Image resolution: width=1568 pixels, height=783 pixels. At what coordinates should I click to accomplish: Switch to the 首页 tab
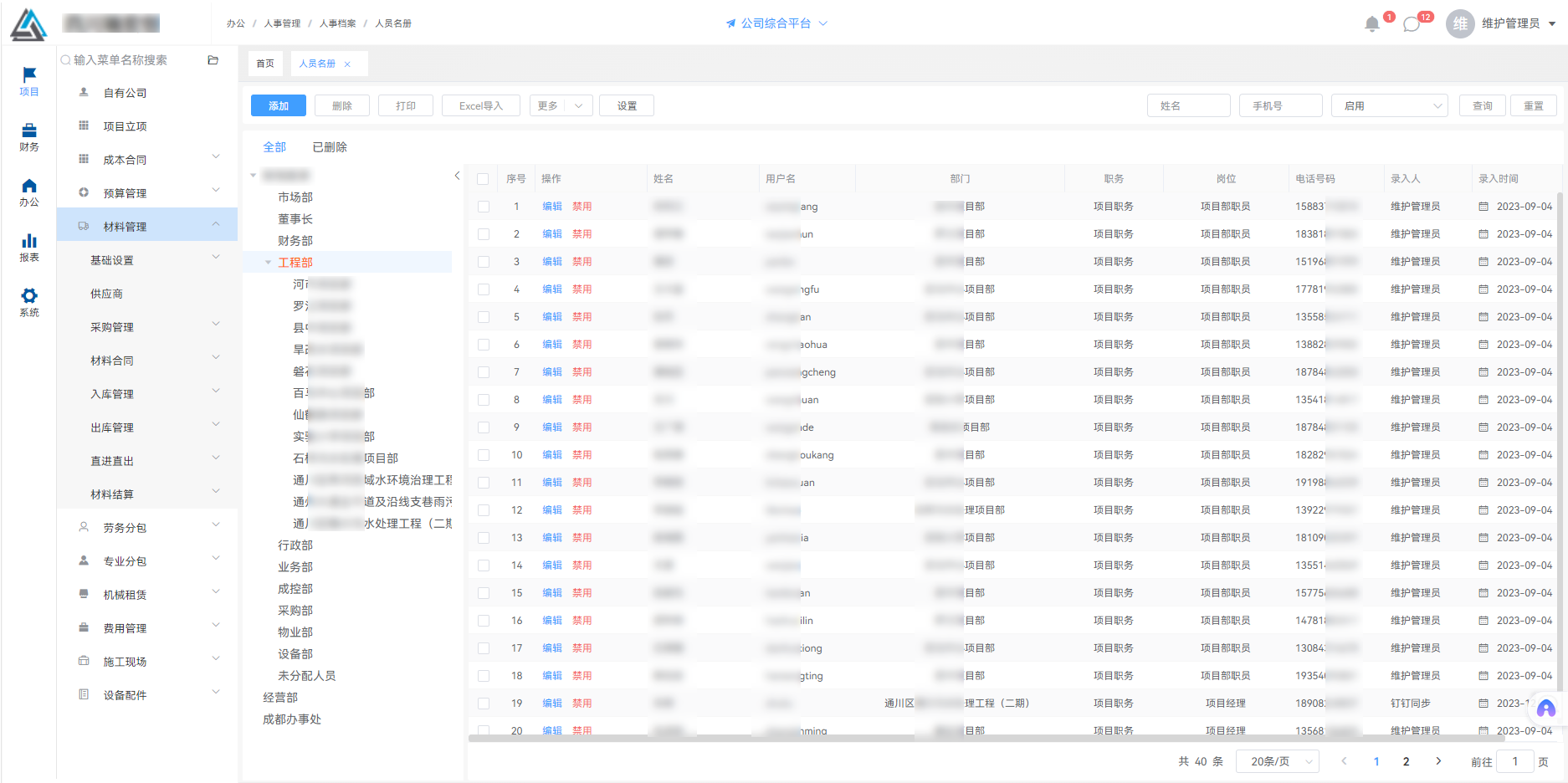tap(265, 64)
